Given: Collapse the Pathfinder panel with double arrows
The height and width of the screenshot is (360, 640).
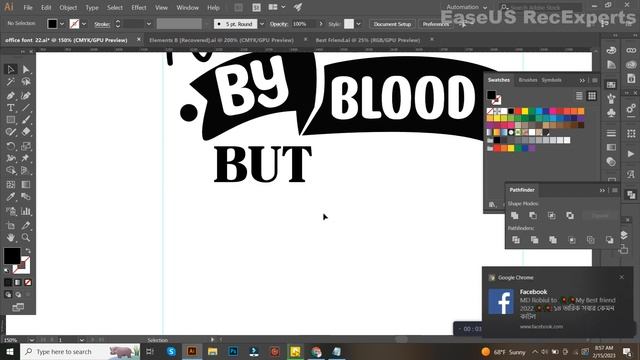Looking at the screenshot, I should tap(602, 190).
